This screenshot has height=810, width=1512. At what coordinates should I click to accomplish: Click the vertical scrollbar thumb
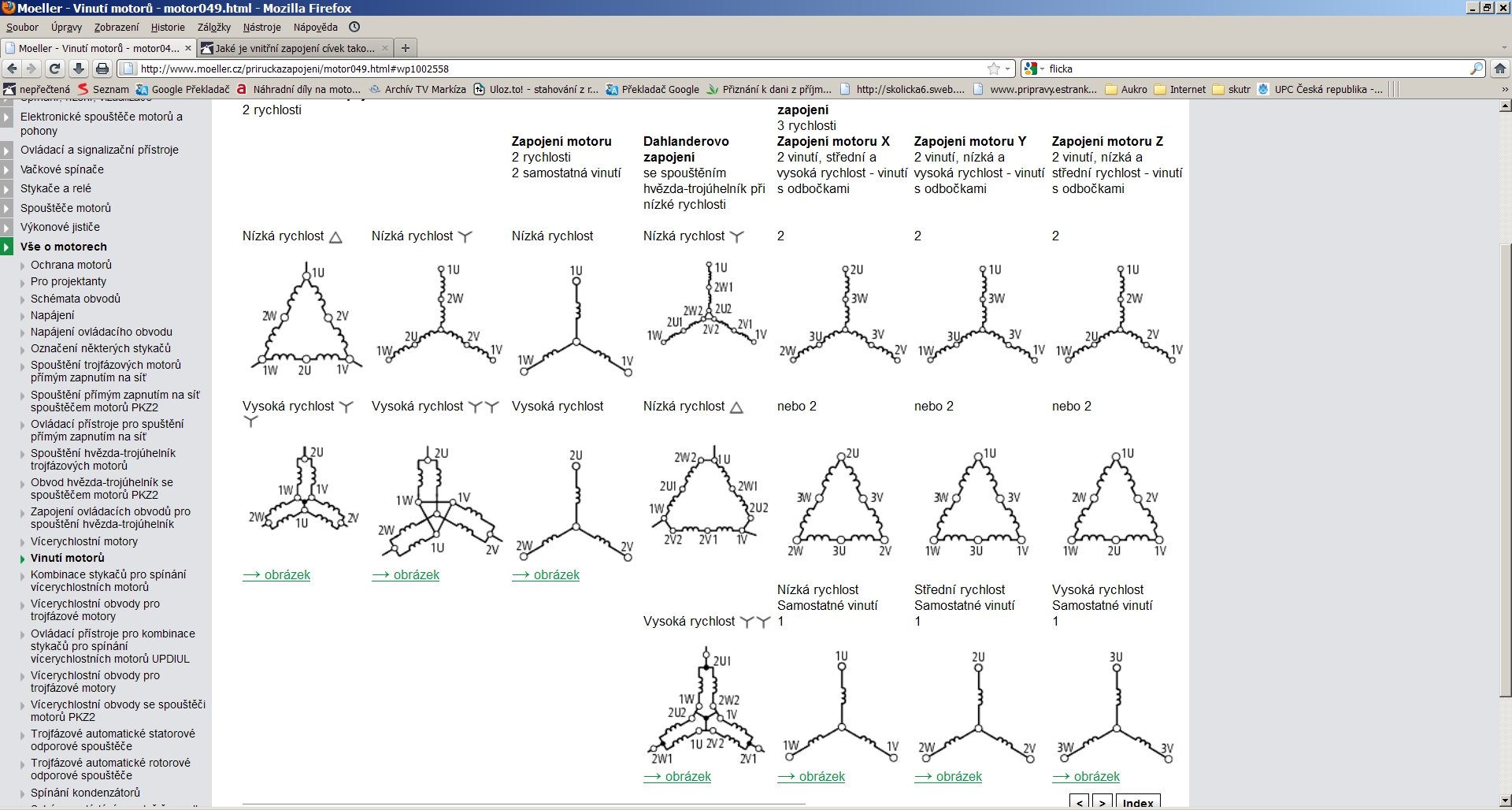click(x=1505, y=470)
